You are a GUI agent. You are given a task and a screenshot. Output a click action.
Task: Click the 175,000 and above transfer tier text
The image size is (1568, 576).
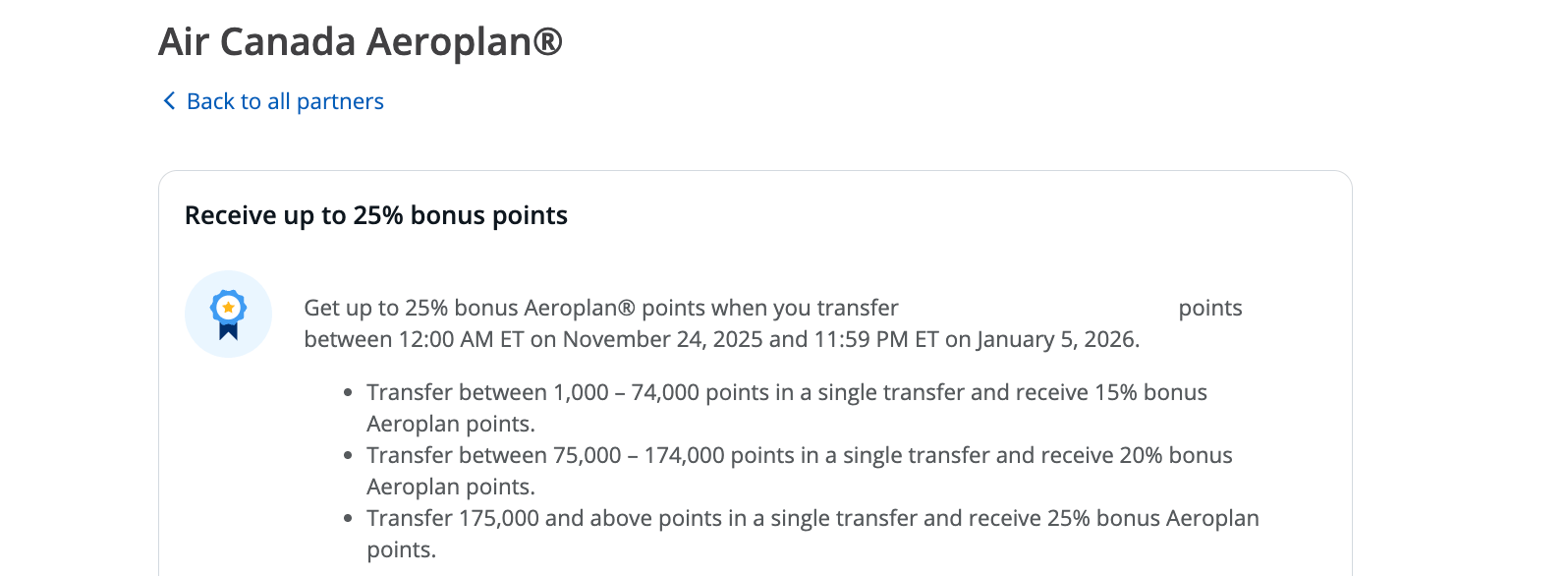click(812, 517)
